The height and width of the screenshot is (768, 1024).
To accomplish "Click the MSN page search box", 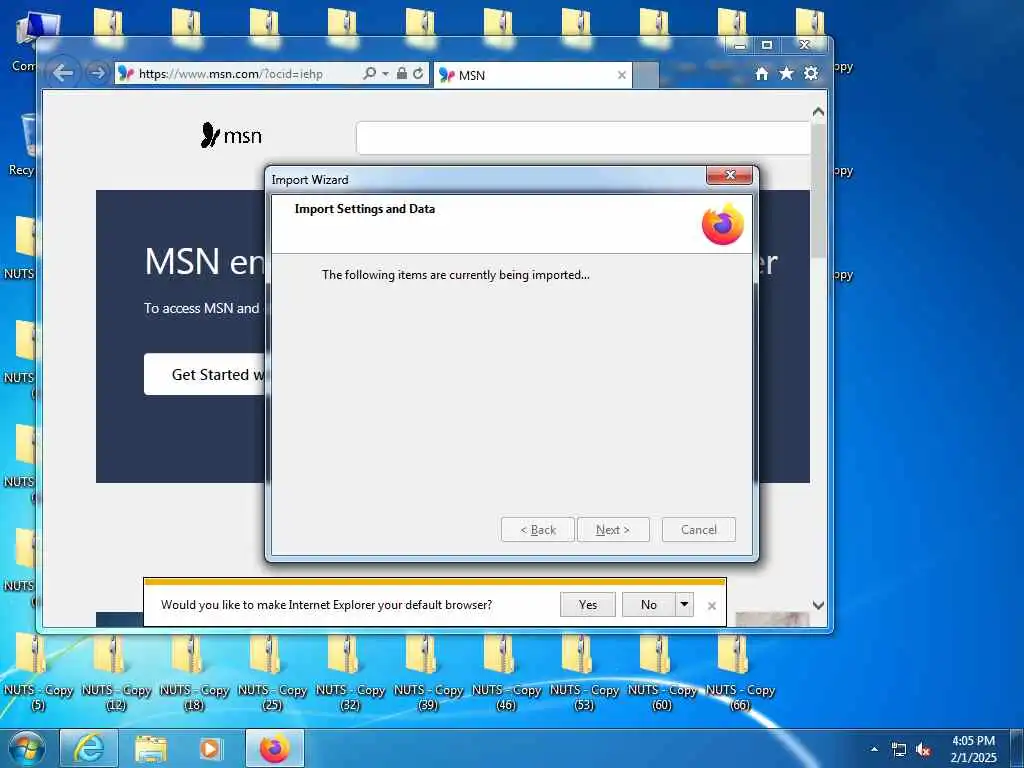I will 583,138.
